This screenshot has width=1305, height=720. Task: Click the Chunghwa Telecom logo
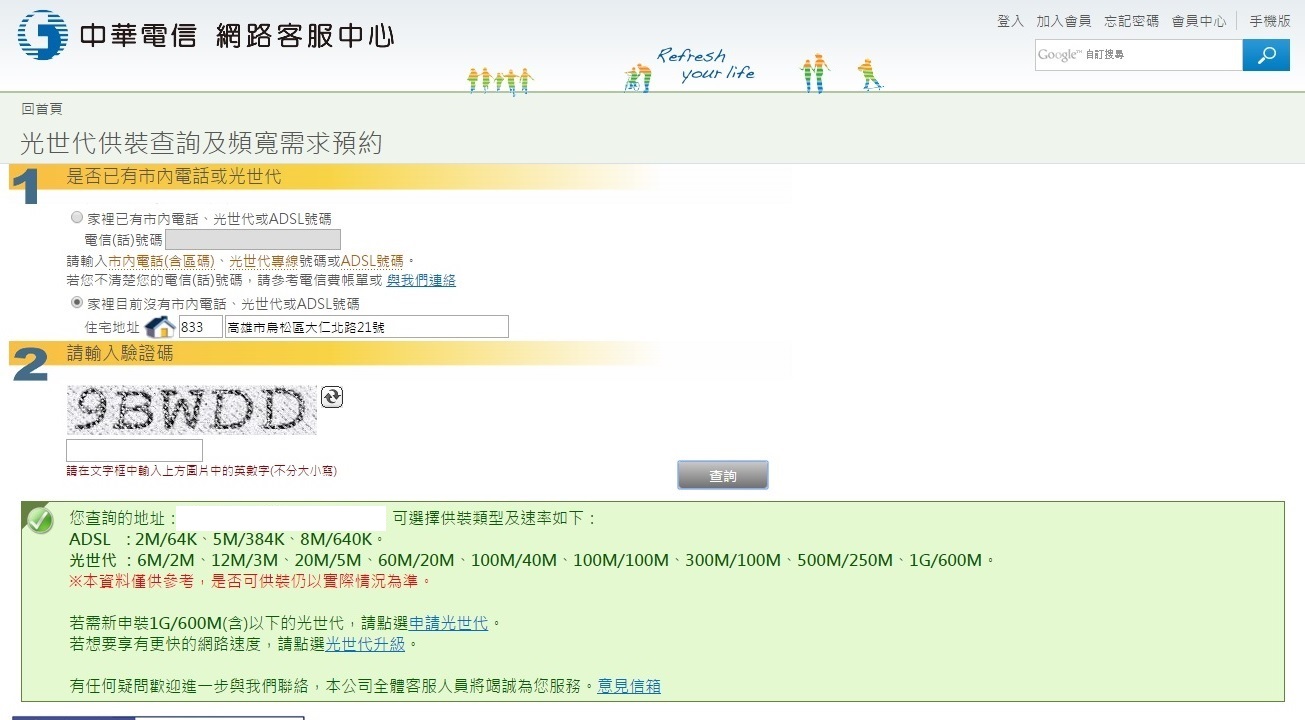205,36
